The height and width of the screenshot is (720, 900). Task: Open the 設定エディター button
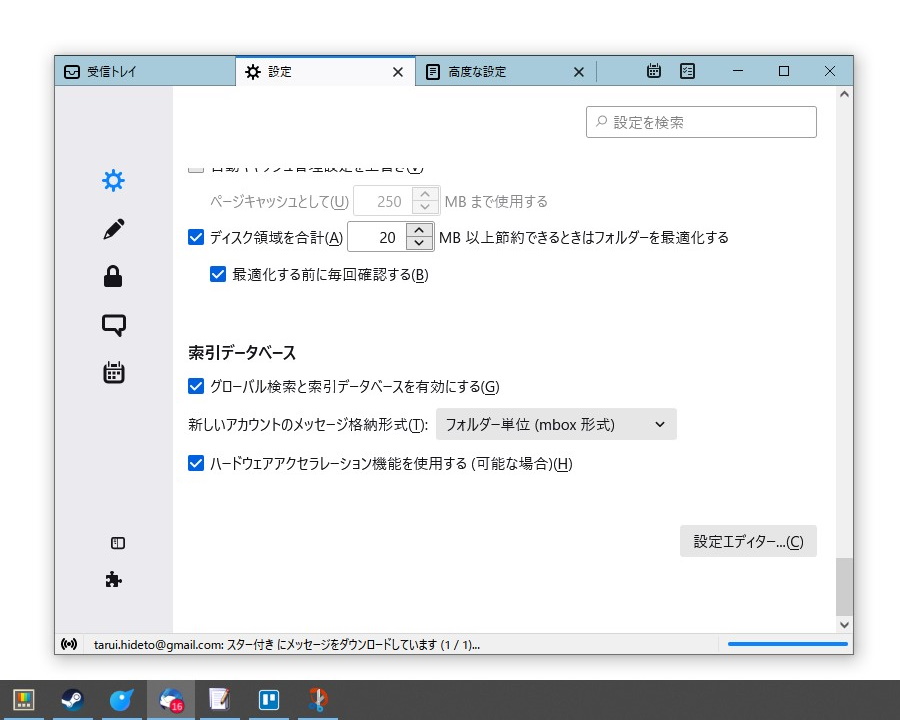pyautogui.click(x=747, y=541)
